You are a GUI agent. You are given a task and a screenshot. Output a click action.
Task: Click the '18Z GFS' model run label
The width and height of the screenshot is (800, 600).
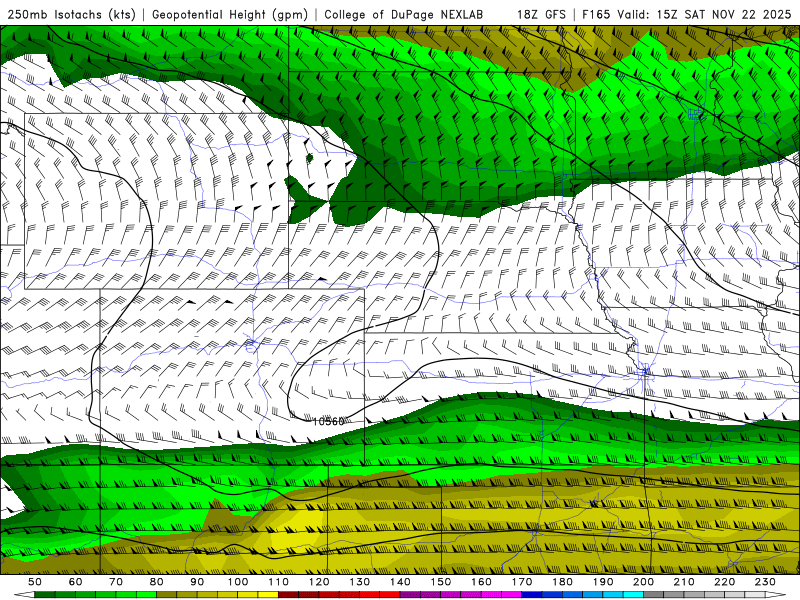tap(541, 14)
